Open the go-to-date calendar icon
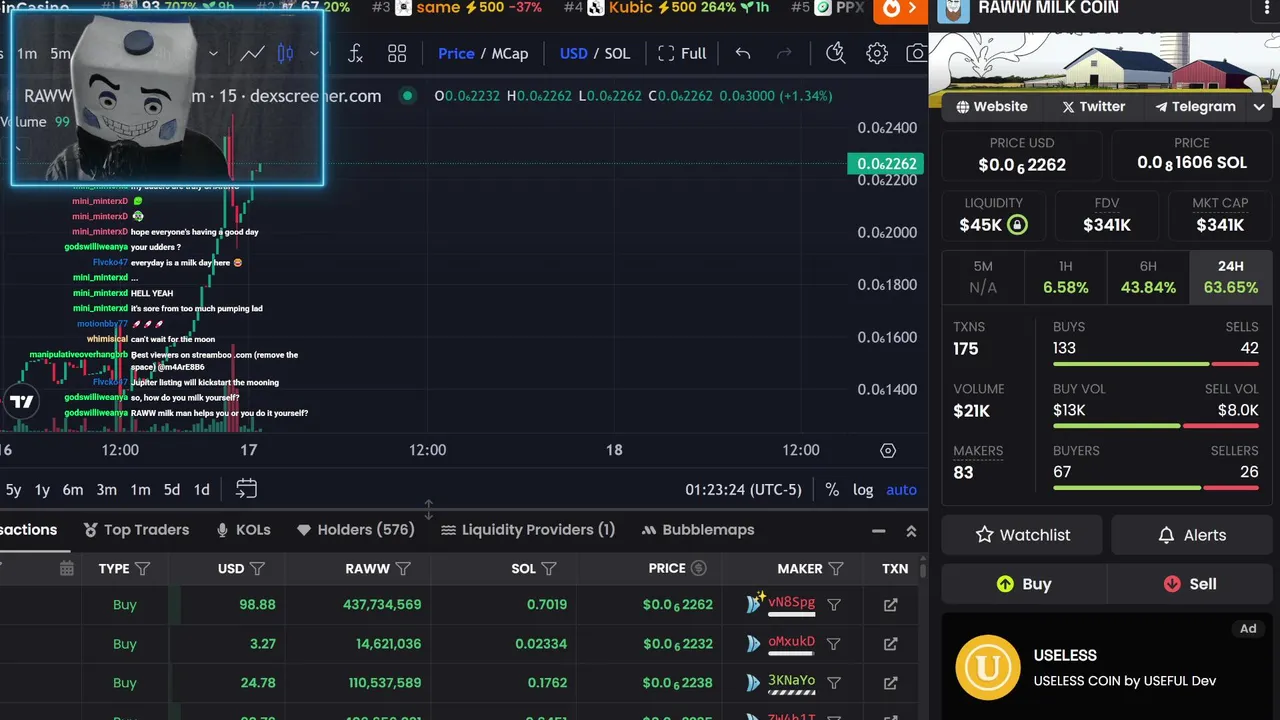Image resolution: width=1280 pixels, height=720 pixels. 246,489
